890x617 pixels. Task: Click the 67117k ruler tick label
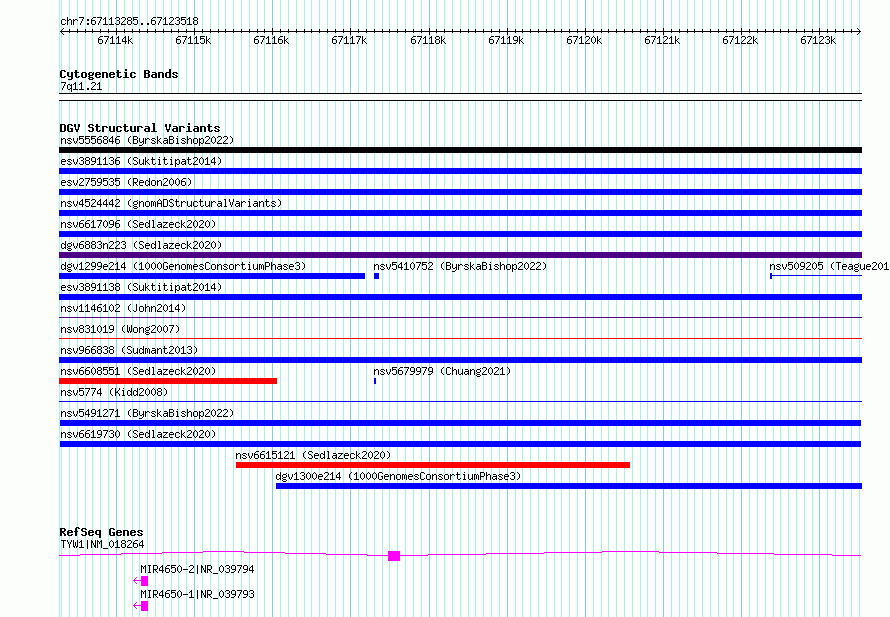click(349, 40)
